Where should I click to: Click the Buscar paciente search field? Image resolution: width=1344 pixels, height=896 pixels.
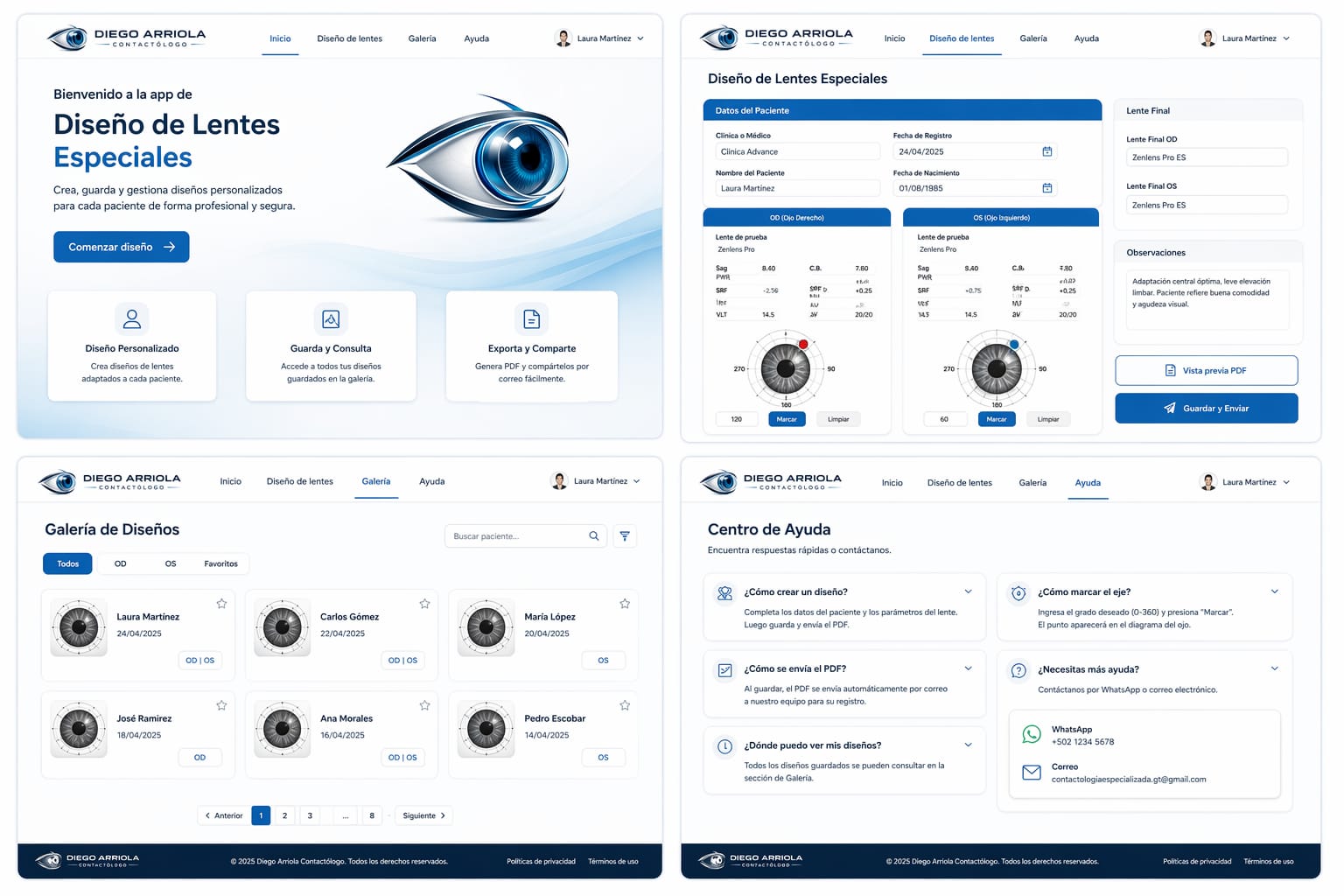[525, 536]
